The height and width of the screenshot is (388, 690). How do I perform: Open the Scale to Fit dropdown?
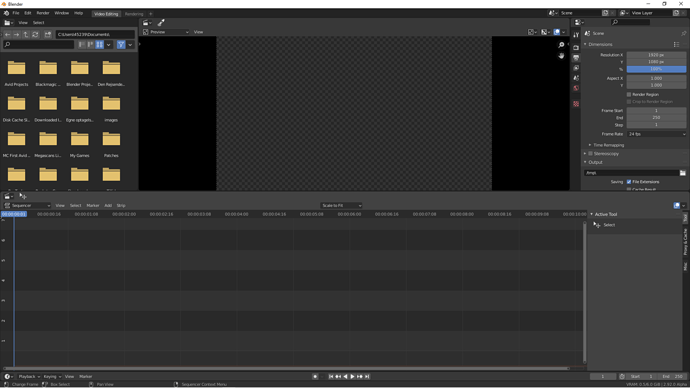(x=341, y=205)
